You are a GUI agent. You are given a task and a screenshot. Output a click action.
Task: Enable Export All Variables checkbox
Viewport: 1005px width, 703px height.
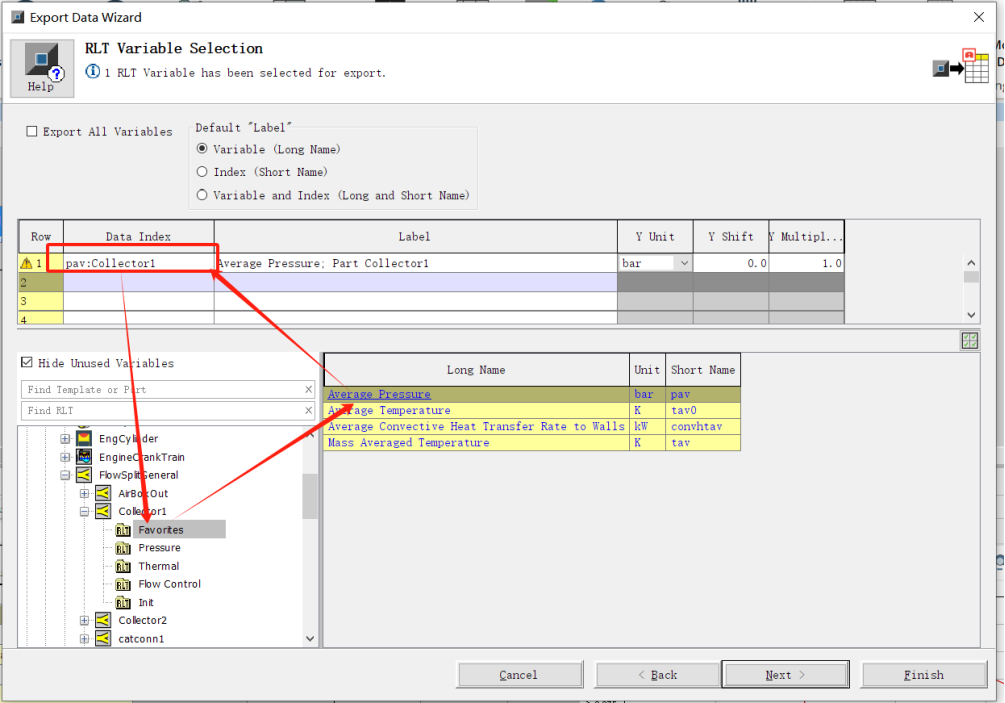(x=31, y=131)
